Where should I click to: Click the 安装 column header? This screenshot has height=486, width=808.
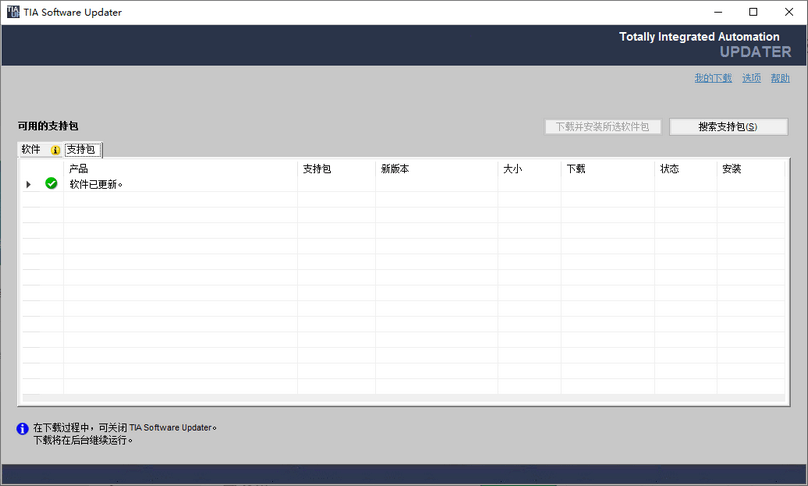[x=732, y=169]
